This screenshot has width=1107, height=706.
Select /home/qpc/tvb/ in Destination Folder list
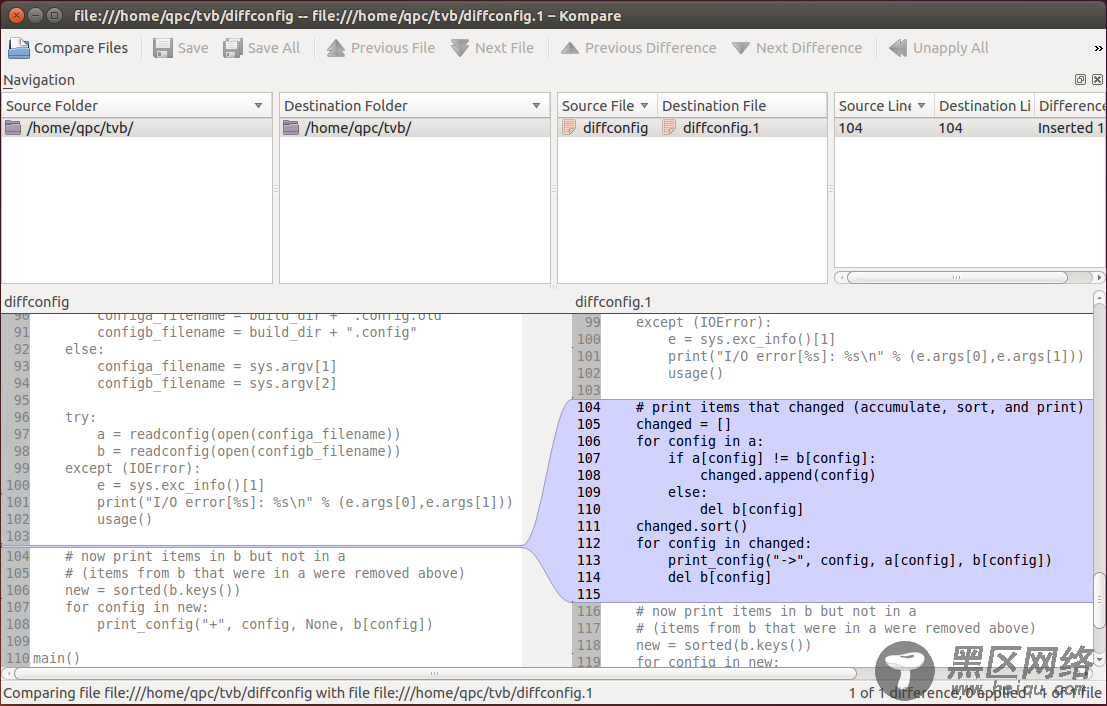pyautogui.click(x=415, y=128)
